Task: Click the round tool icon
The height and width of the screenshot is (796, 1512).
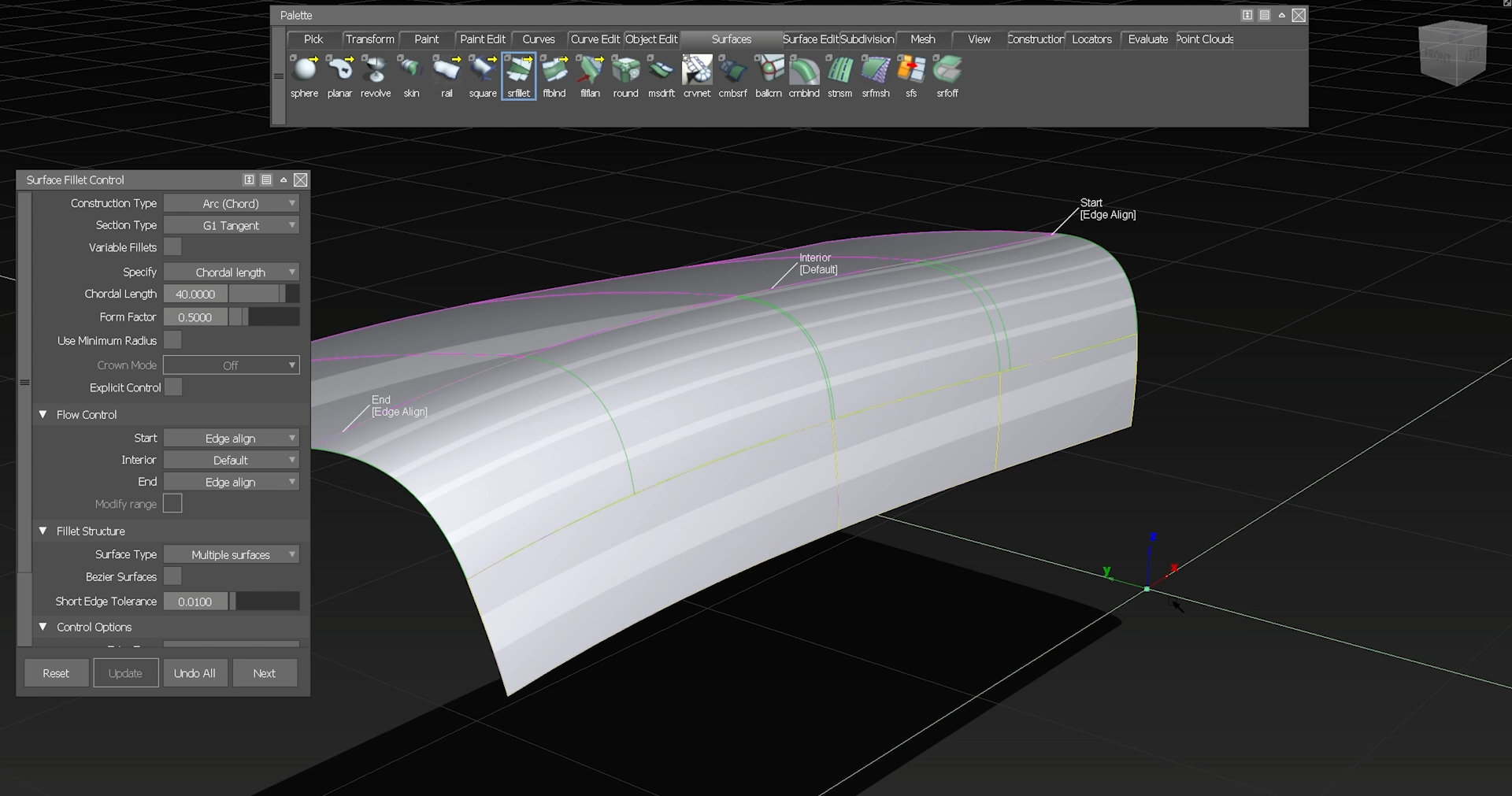Action: pos(625,71)
